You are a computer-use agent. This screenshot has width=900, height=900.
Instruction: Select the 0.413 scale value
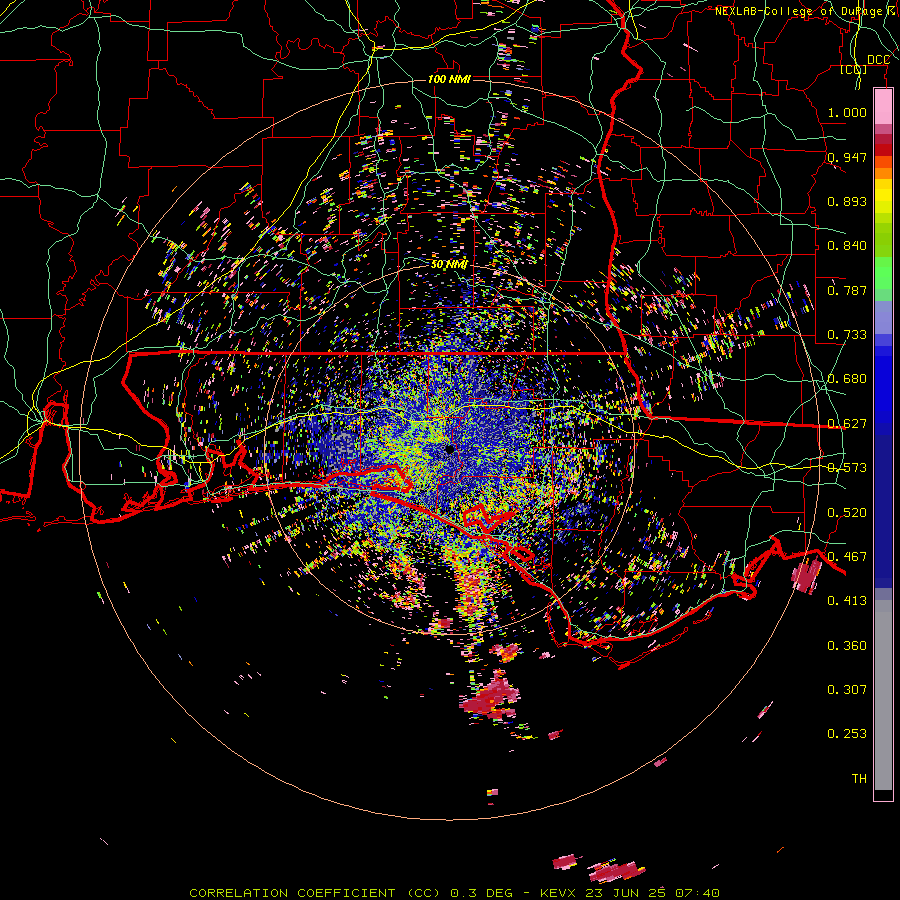click(847, 600)
